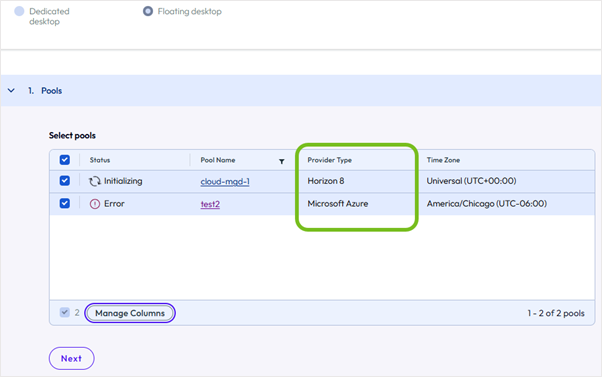
Task: Open the test2 pool link
Action: 210,204
